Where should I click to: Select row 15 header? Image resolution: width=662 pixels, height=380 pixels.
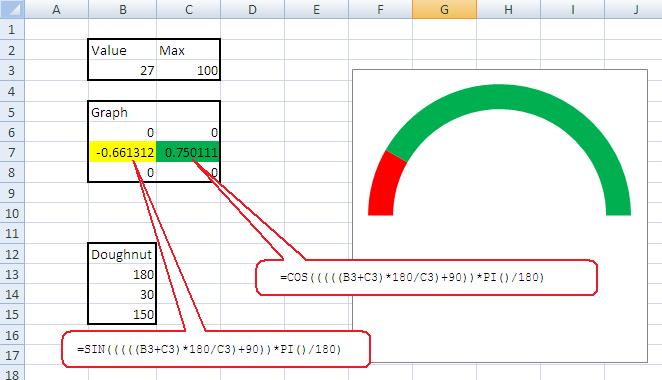(12, 315)
